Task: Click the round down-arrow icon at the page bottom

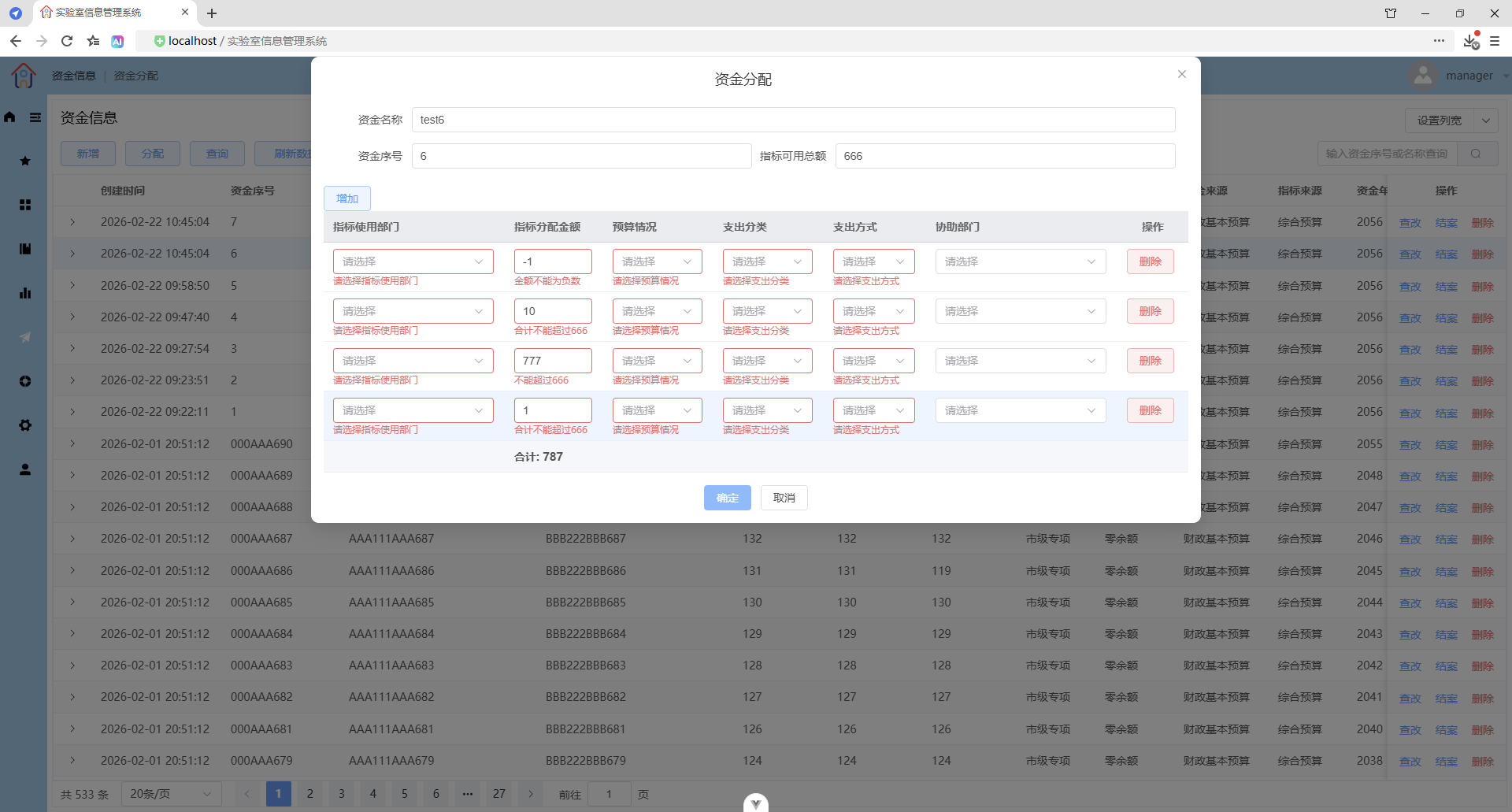Action: [x=756, y=803]
